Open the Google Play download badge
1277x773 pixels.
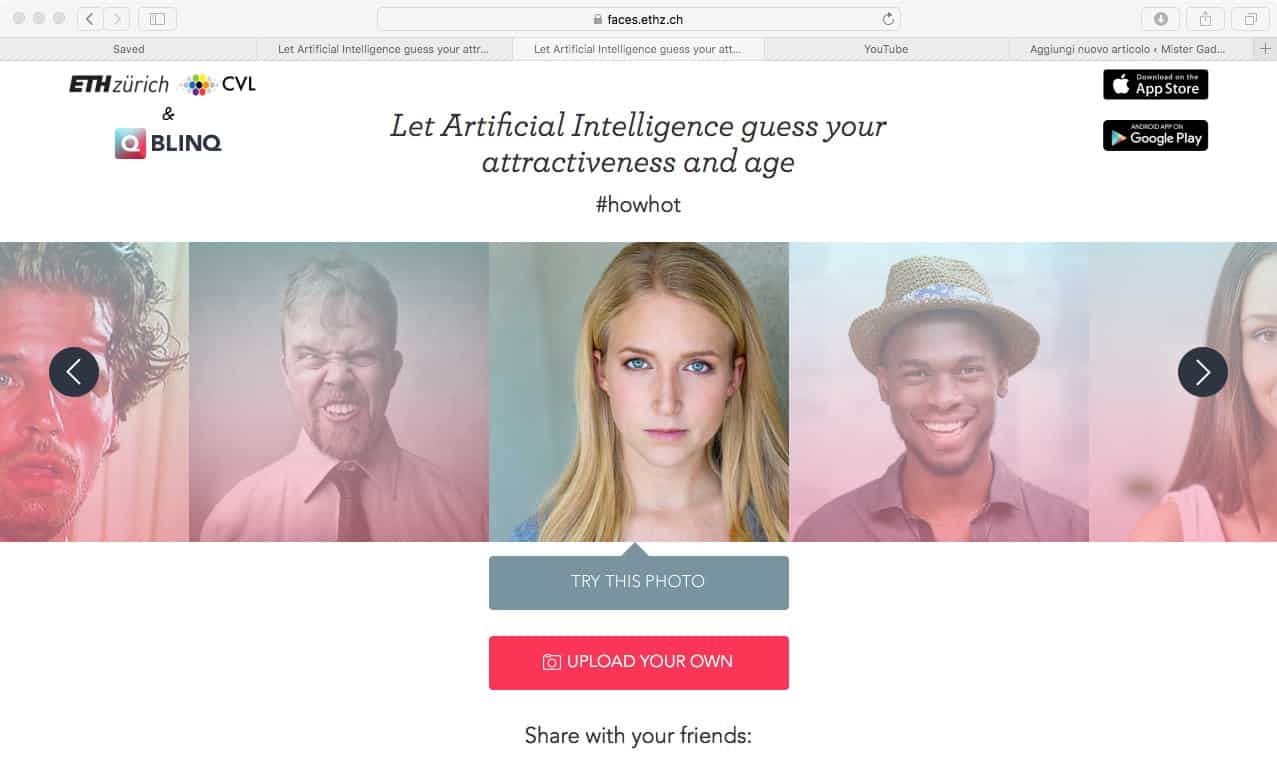(1156, 135)
